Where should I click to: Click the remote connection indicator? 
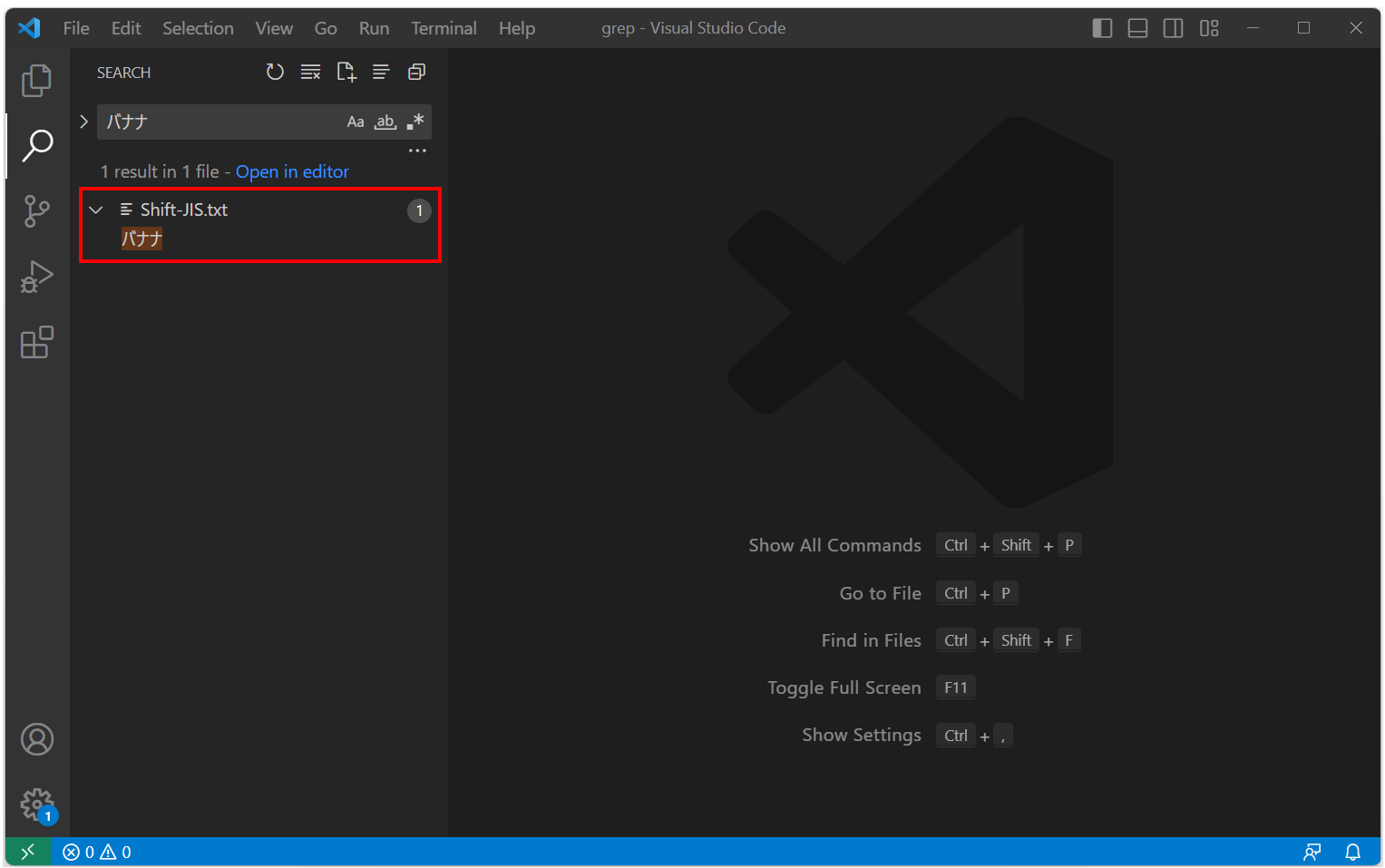[x=27, y=852]
